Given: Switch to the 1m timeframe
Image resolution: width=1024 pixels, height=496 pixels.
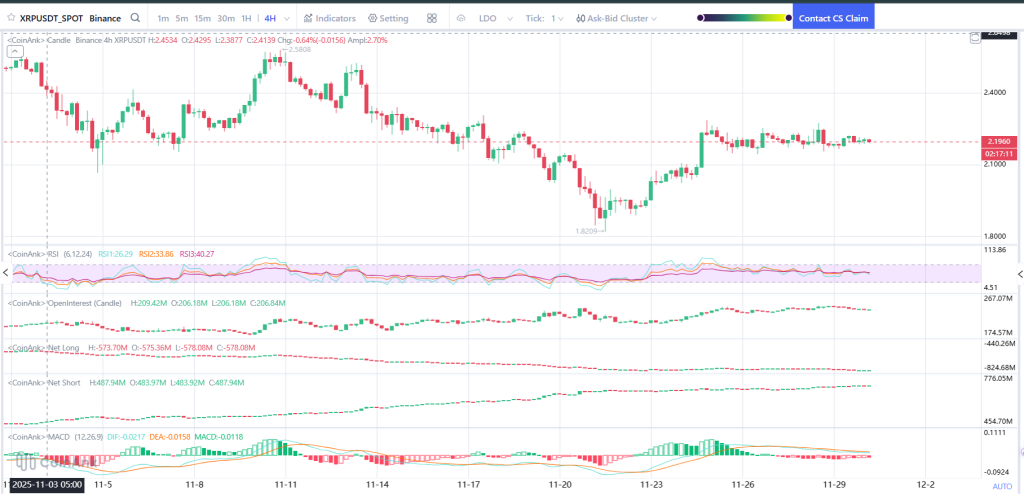Looking at the screenshot, I should [163, 18].
